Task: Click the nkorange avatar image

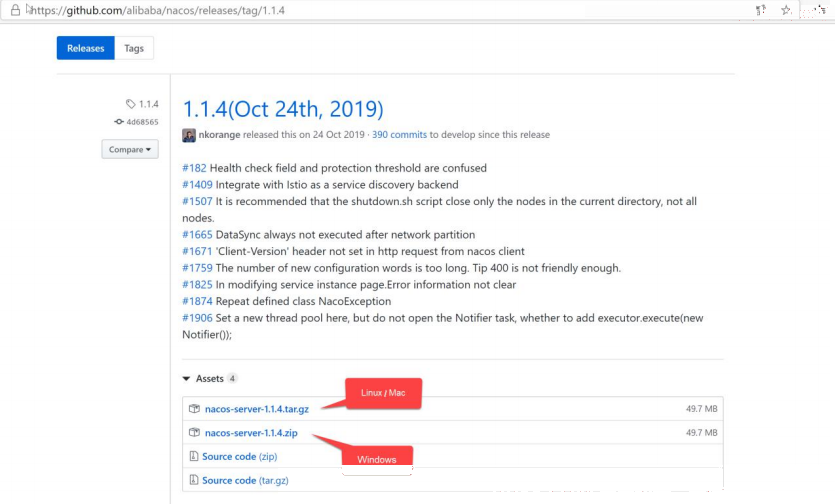Action: 189,135
